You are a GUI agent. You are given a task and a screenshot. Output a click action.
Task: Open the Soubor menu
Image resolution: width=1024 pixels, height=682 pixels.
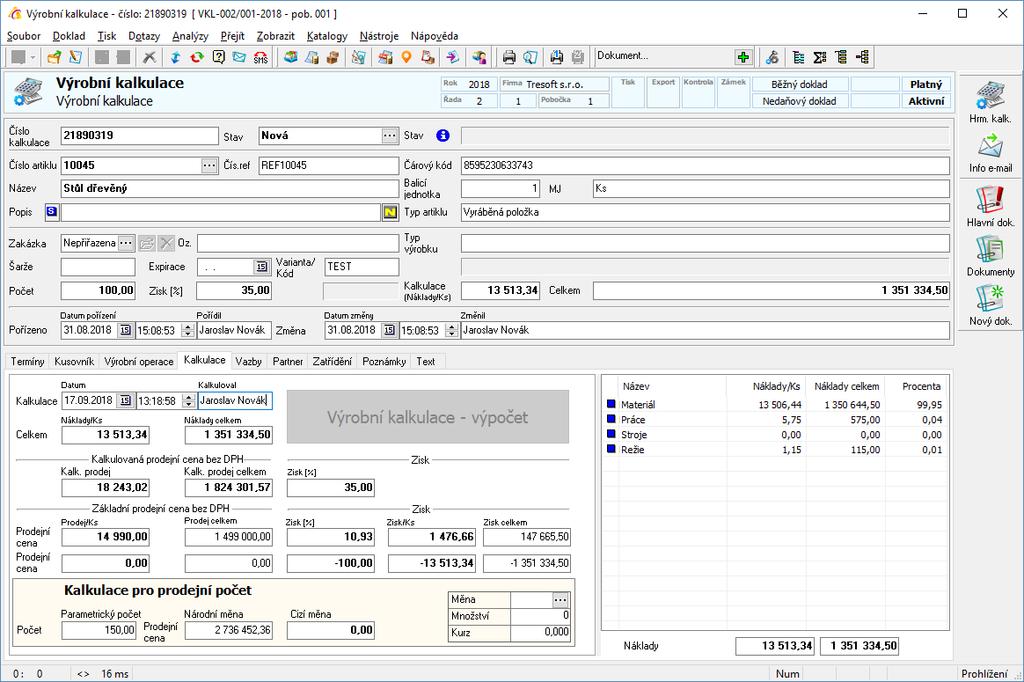pos(24,36)
